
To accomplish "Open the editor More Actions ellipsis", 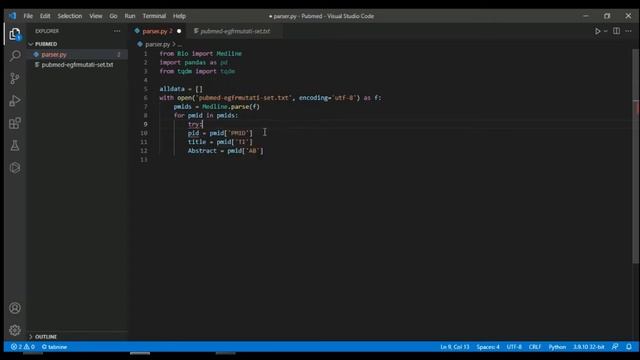I will [x=629, y=31].
